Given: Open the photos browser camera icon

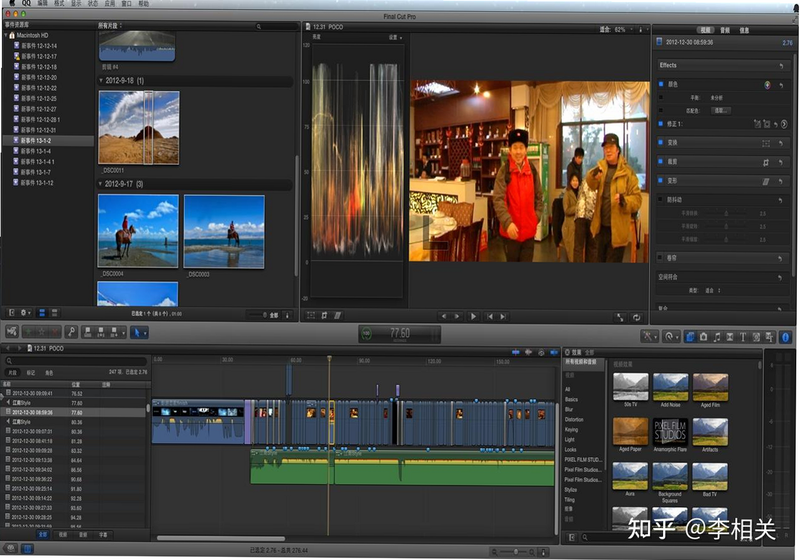Looking at the screenshot, I should (704, 337).
